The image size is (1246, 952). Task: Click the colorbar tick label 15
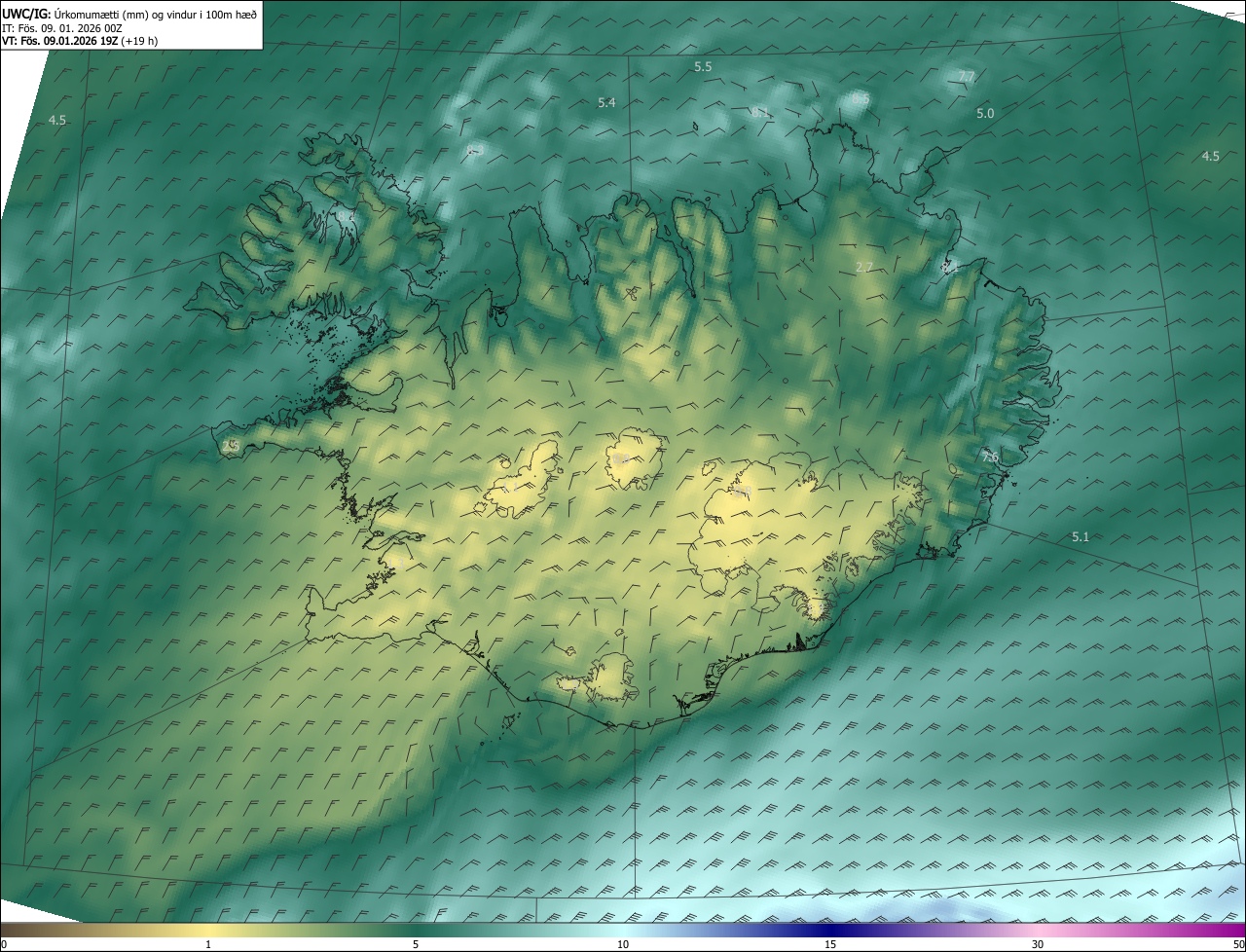click(830, 944)
